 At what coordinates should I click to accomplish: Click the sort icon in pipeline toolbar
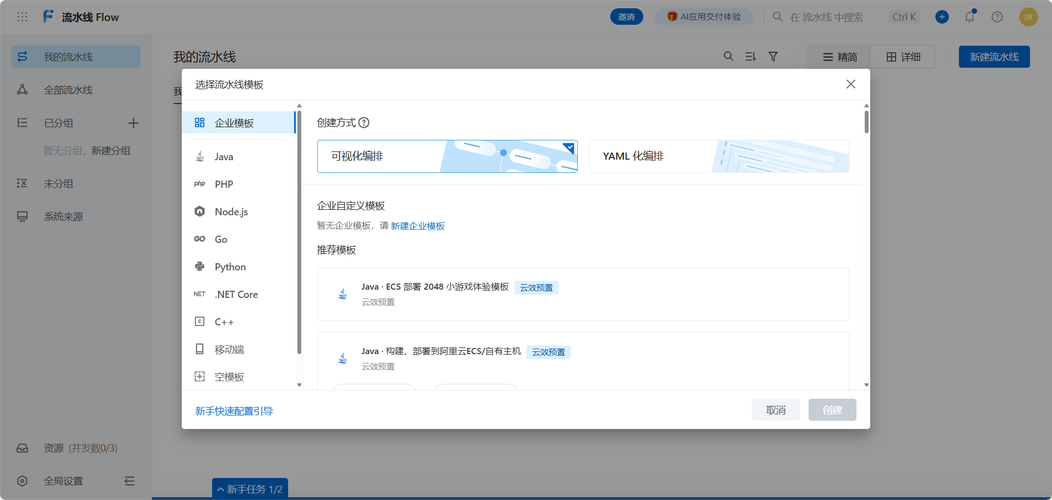tap(751, 57)
